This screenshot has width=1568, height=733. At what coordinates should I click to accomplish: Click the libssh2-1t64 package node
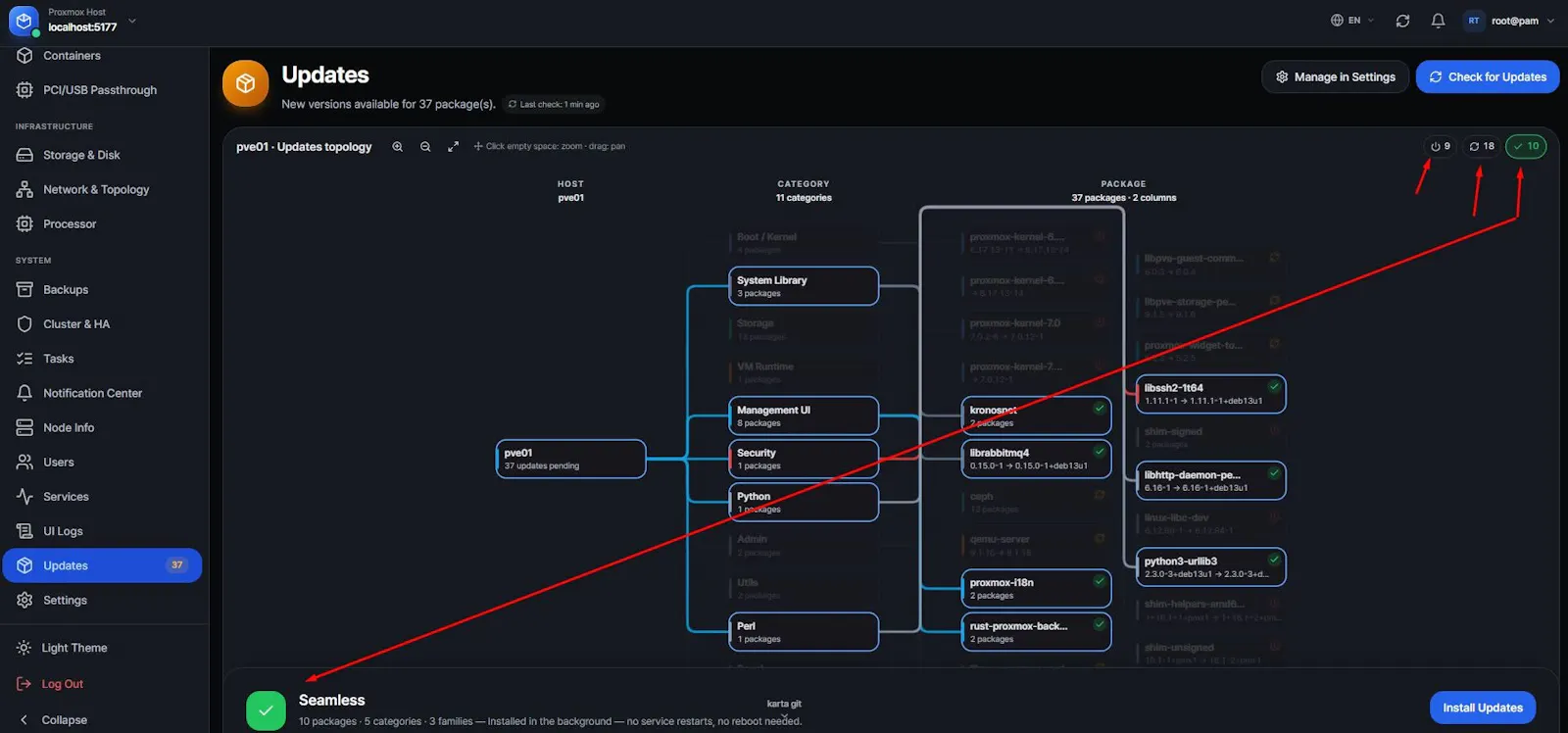1211,394
